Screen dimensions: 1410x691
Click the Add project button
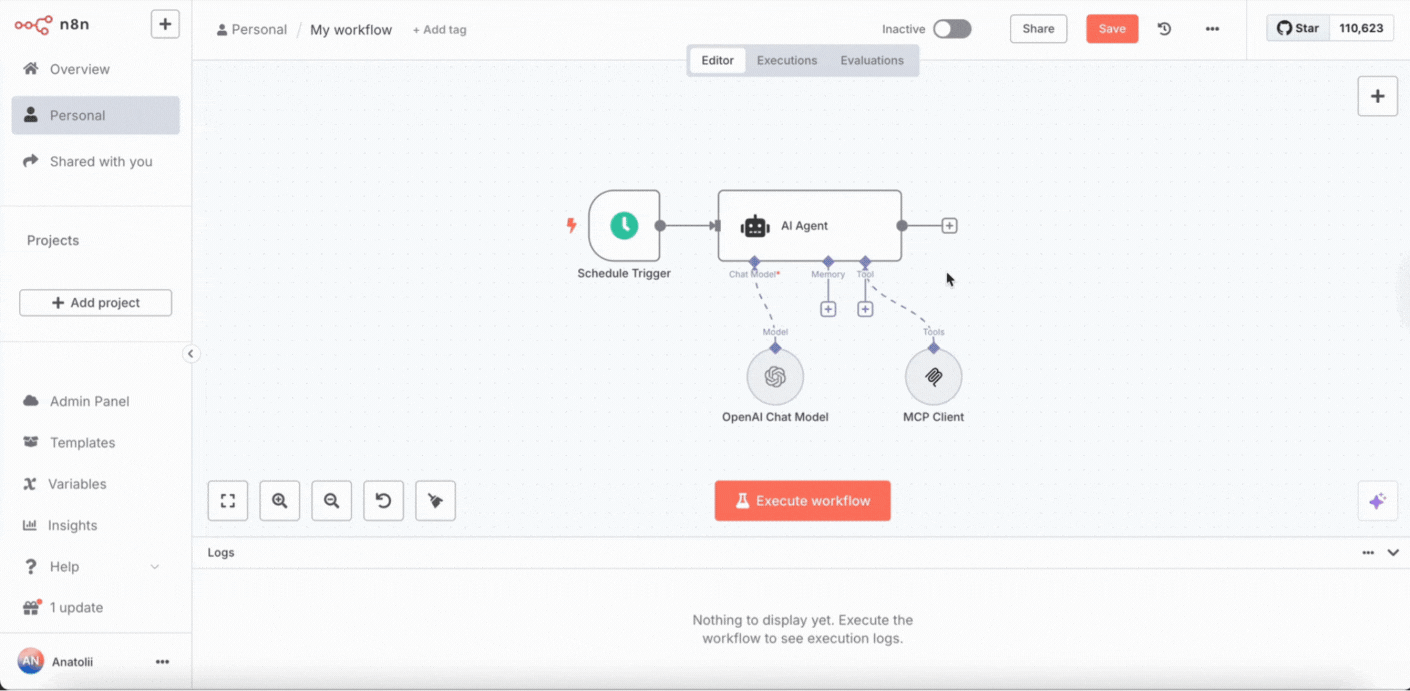pyautogui.click(x=95, y=303)
